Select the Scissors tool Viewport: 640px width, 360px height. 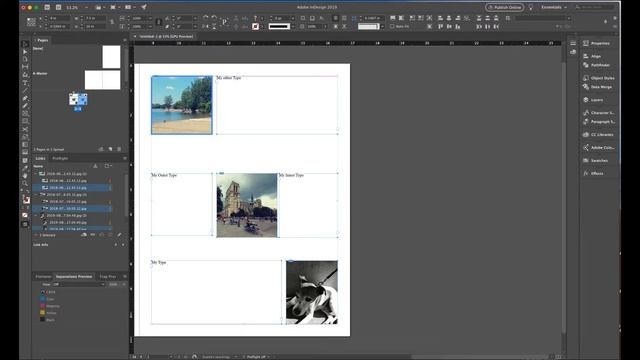tap(25, 129)
